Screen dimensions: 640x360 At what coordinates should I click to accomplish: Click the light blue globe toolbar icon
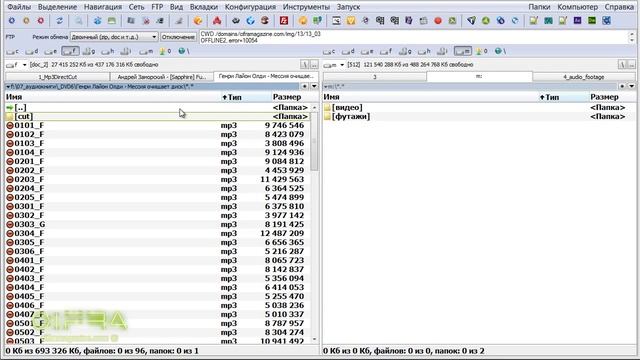coord(515,20)
